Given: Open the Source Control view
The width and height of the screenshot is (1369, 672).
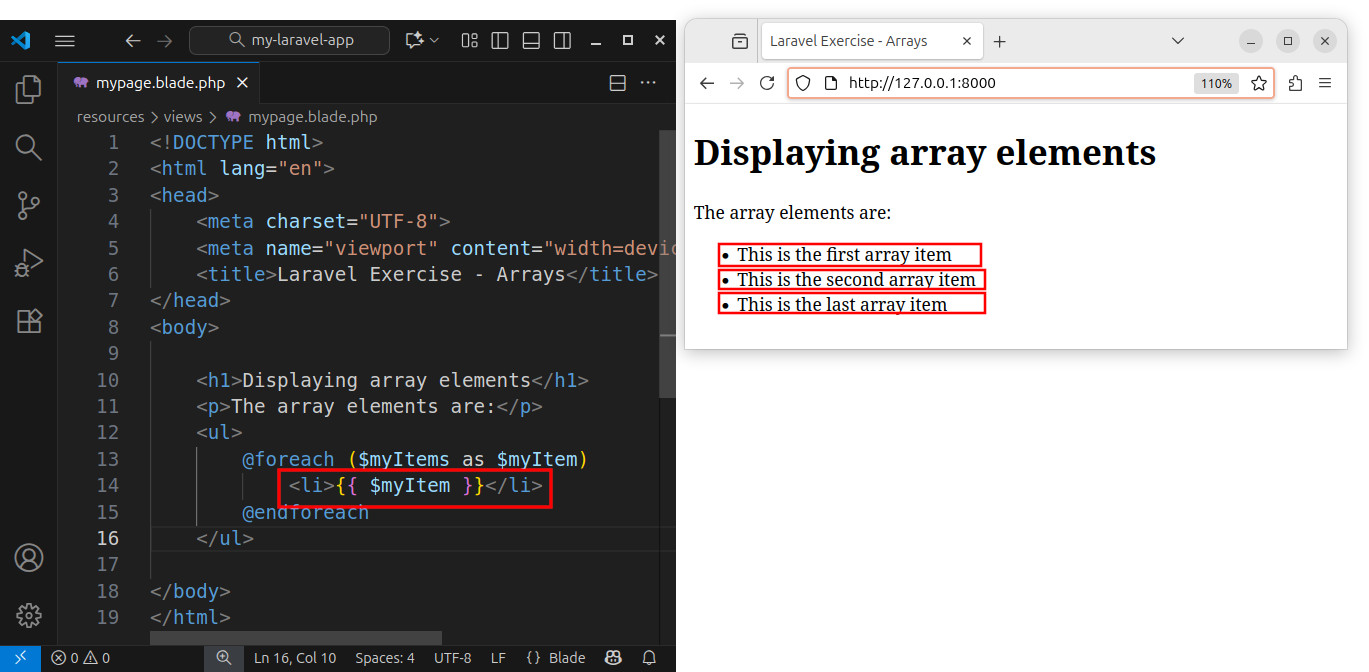Looking at the screenshot, I should pos(28,206).
